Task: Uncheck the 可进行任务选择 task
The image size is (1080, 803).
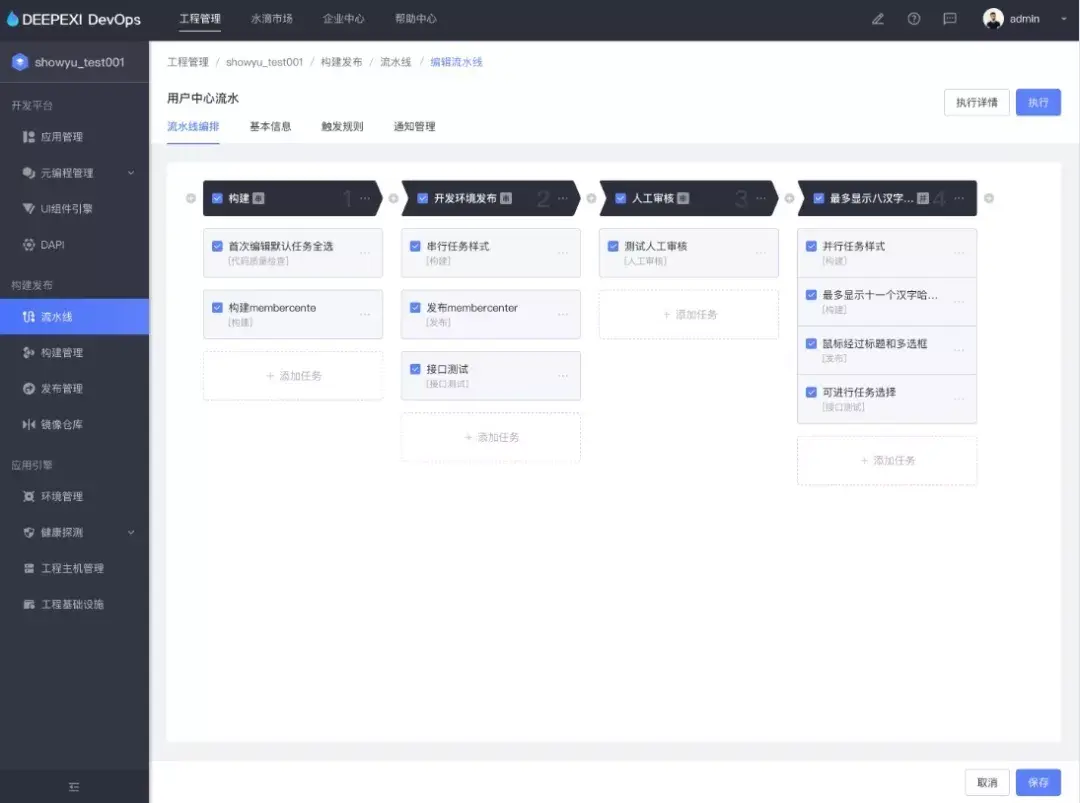Action: [811, 392]
